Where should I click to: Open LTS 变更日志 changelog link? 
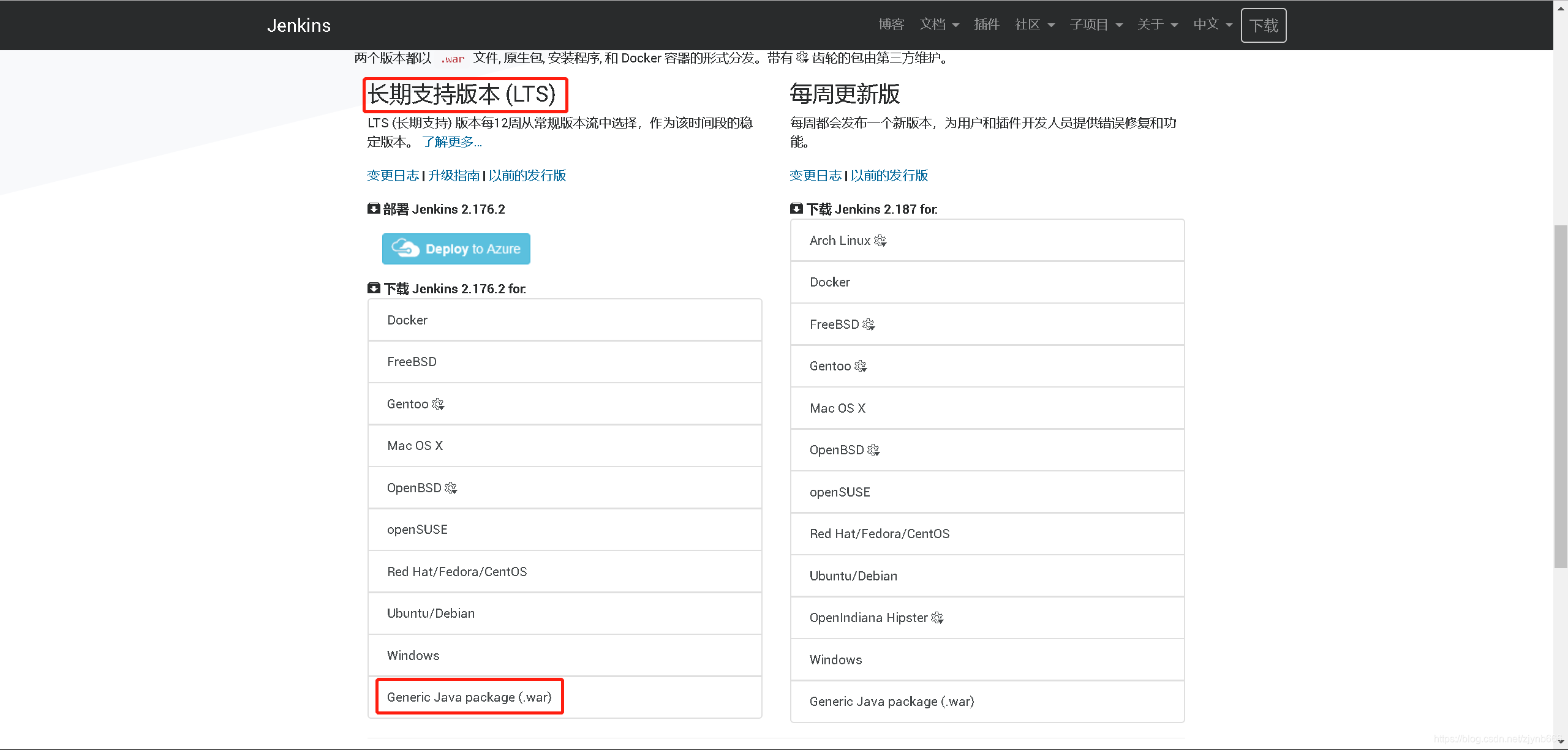click(x=393, y=176)
